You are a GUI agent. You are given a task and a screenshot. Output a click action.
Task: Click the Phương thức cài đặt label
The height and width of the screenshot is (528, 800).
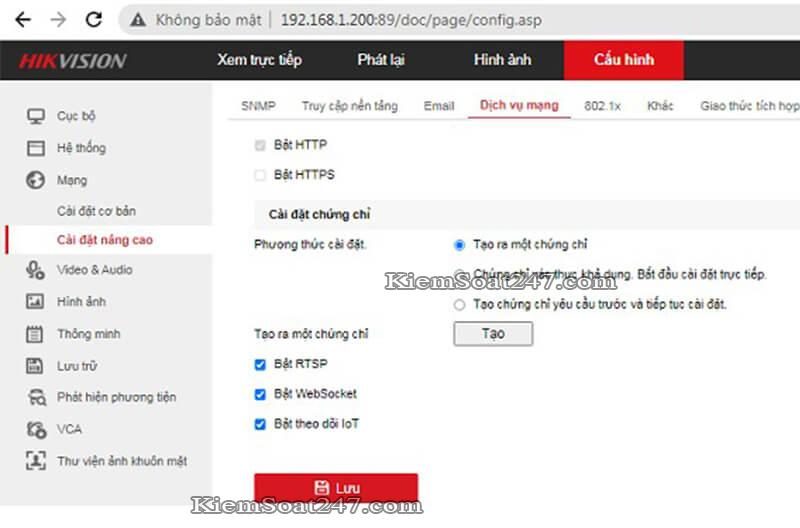coord(310,244)
